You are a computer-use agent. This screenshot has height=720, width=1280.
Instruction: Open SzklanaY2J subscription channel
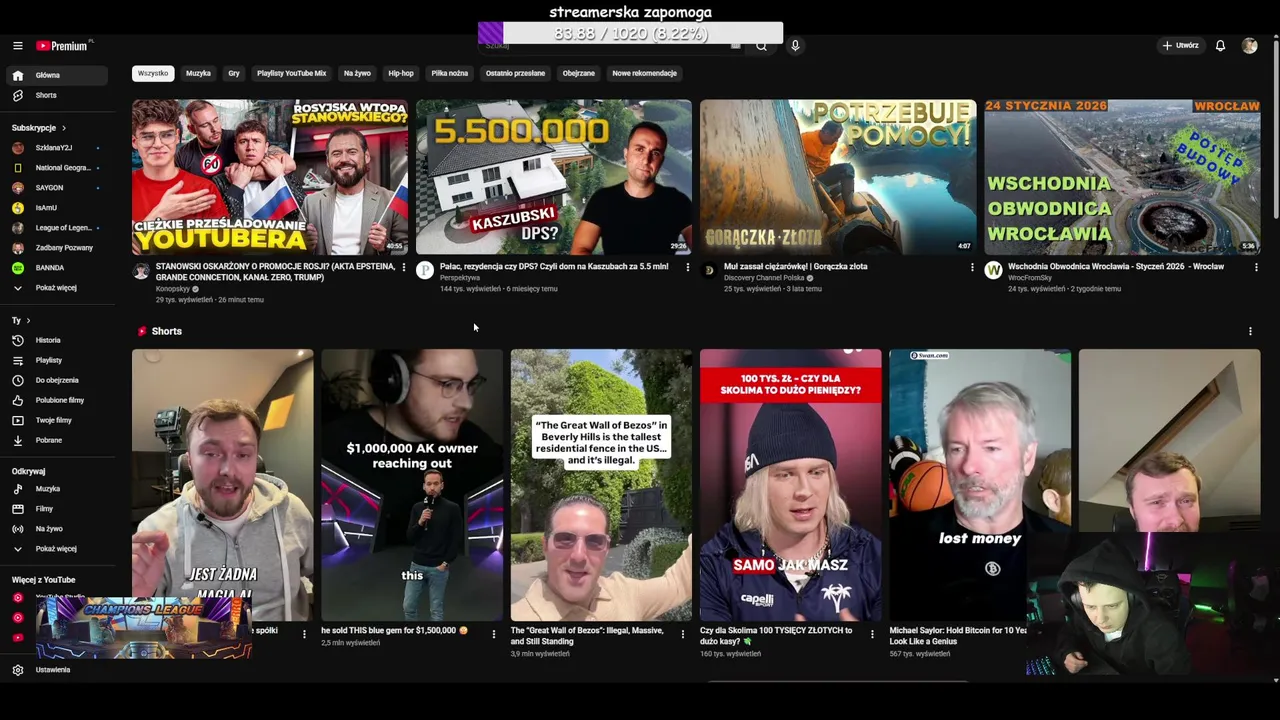[57, 148]
